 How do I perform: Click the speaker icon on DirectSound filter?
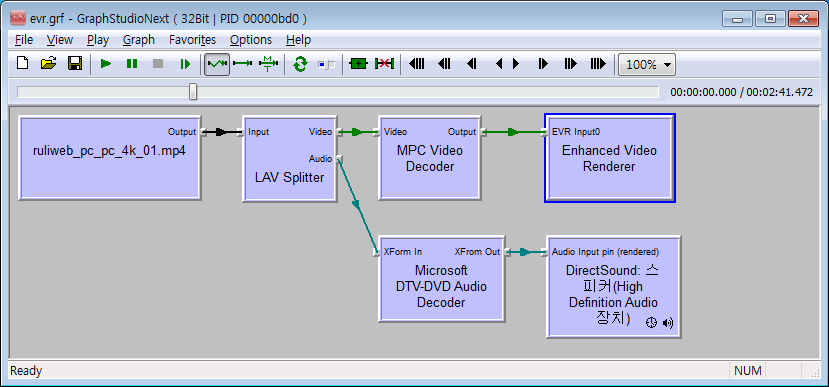click(x=668, y=322)
